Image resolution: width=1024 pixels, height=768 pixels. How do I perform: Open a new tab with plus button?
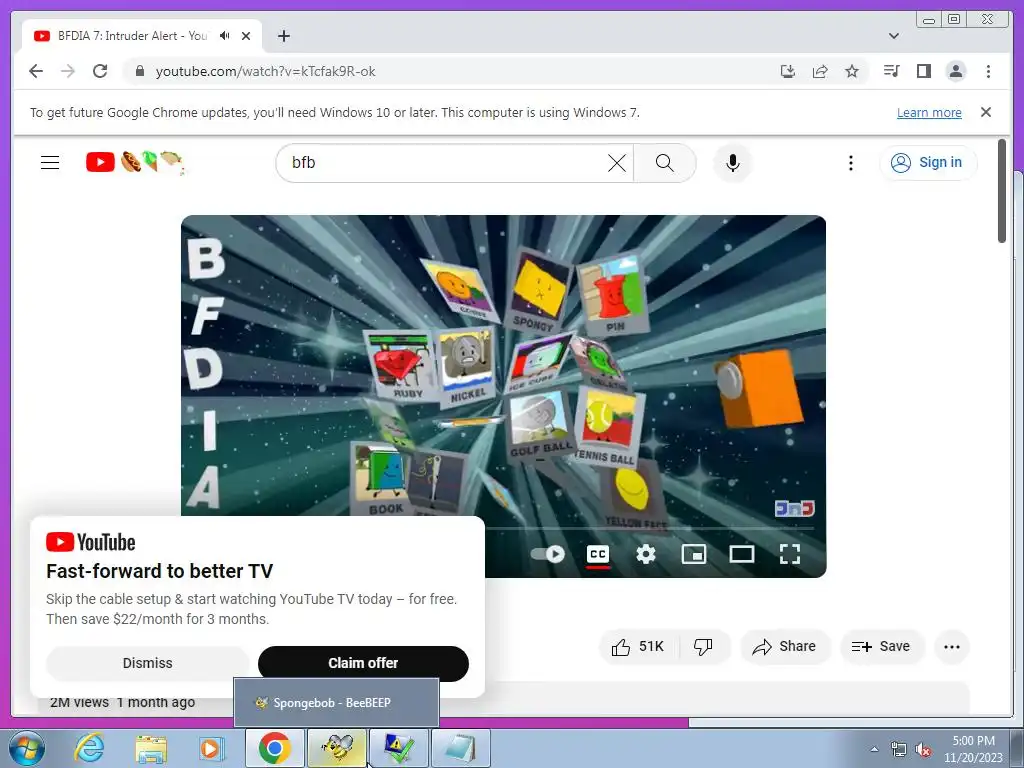(283, 36)
